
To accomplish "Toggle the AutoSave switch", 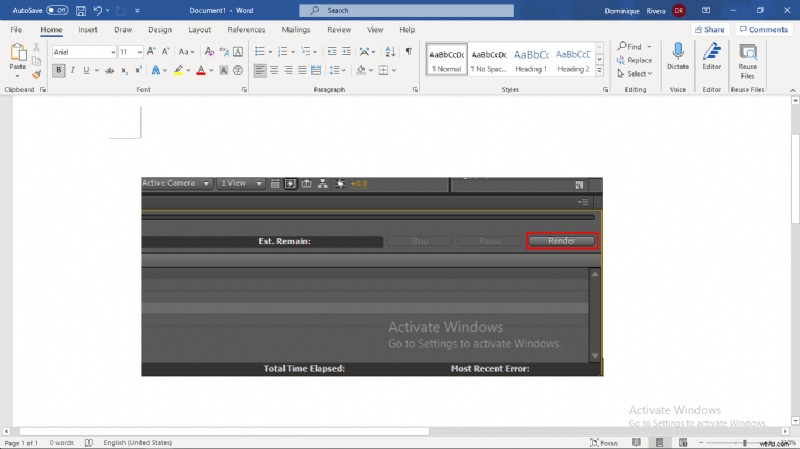I will [56, 10].
